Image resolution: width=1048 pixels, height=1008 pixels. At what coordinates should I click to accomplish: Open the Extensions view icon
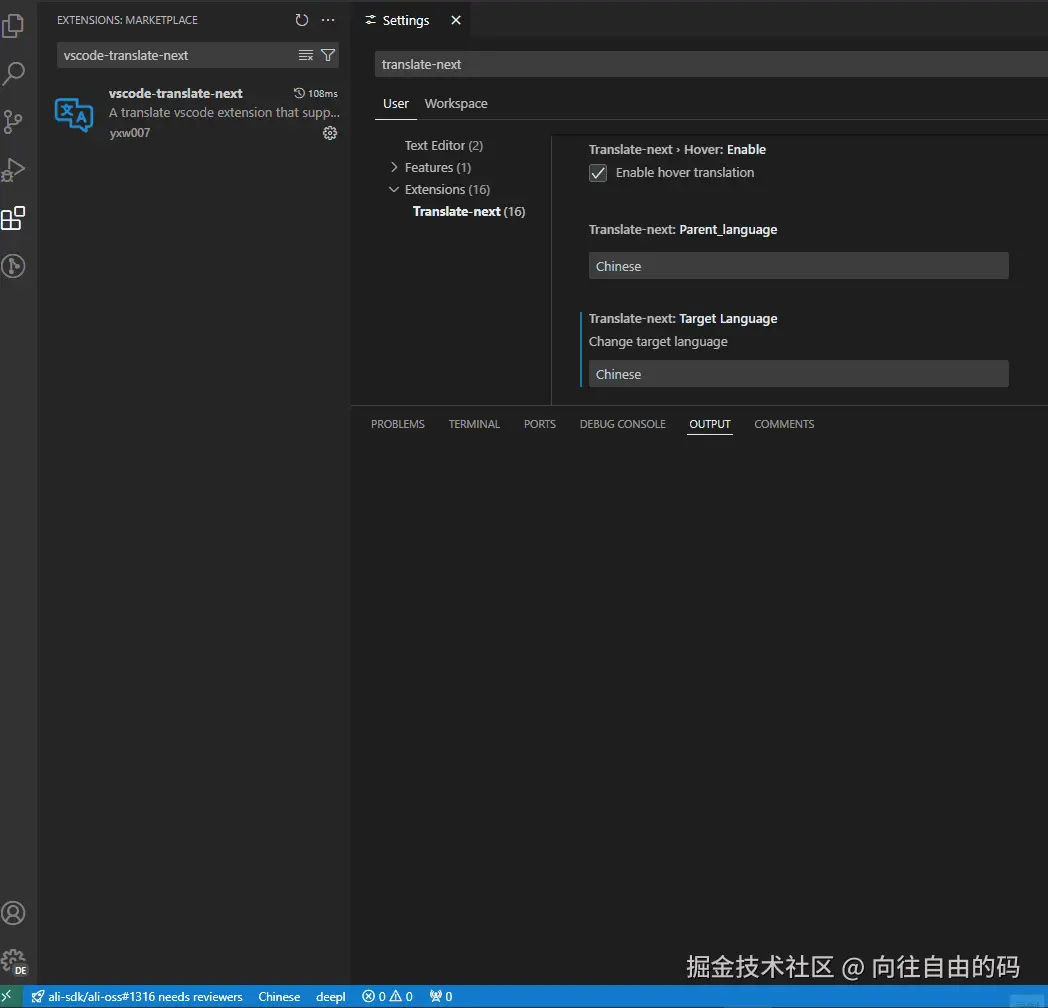pos(13,218)
